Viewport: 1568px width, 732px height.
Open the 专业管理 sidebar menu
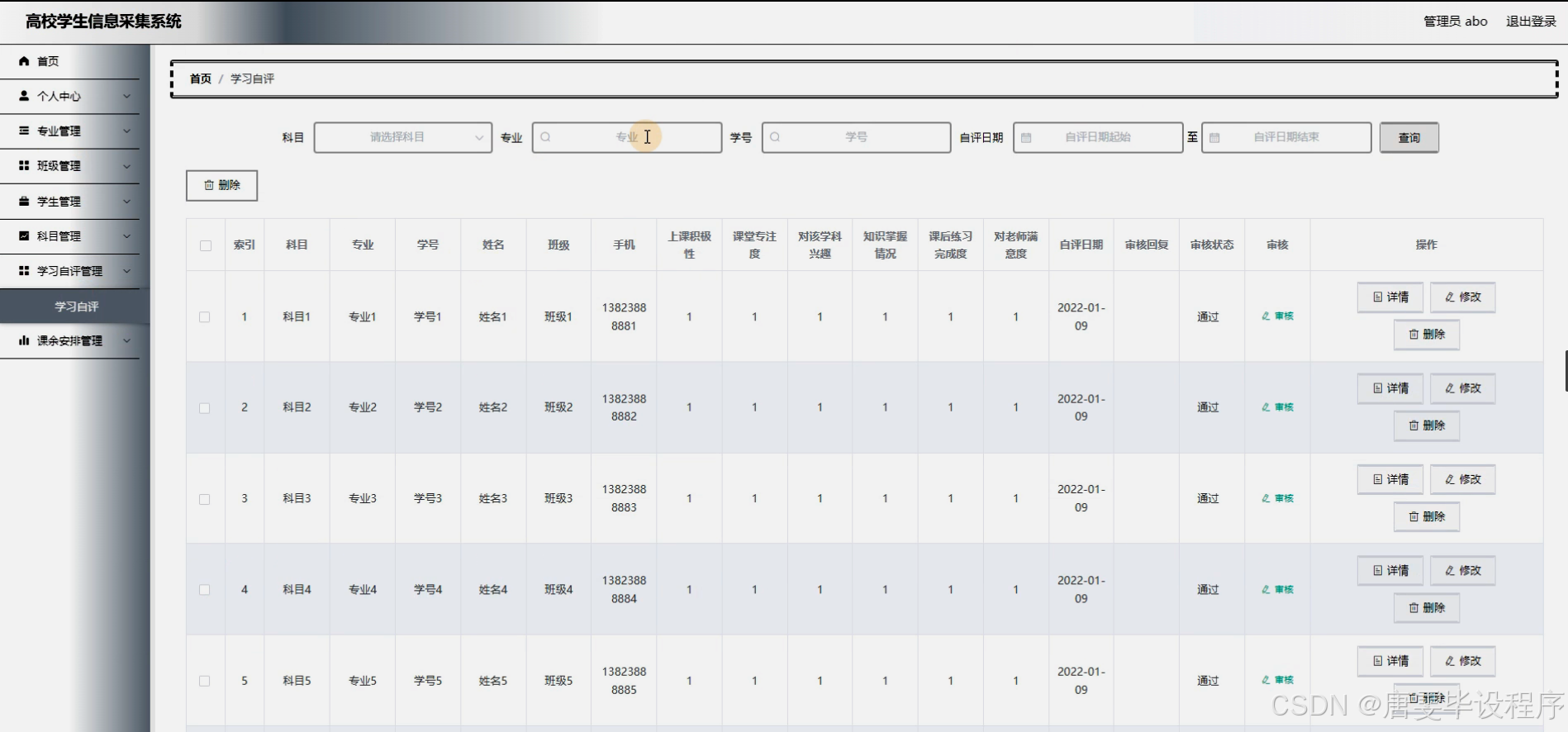click(x=69, y=131)
